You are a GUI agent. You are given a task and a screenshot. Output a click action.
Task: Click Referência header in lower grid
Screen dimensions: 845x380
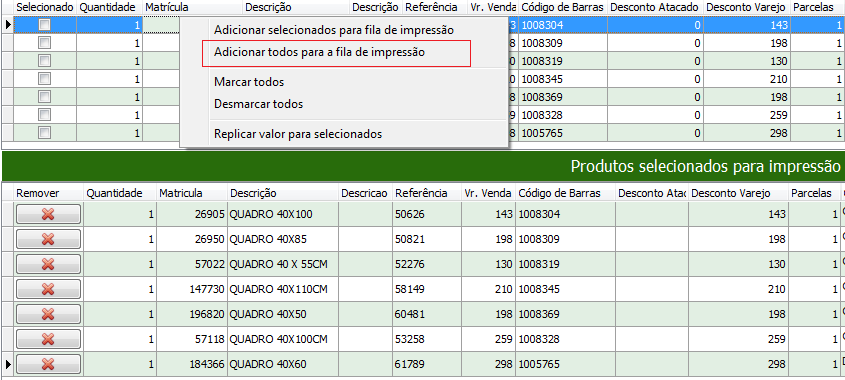pyautogui.click(x=427, y=193)
